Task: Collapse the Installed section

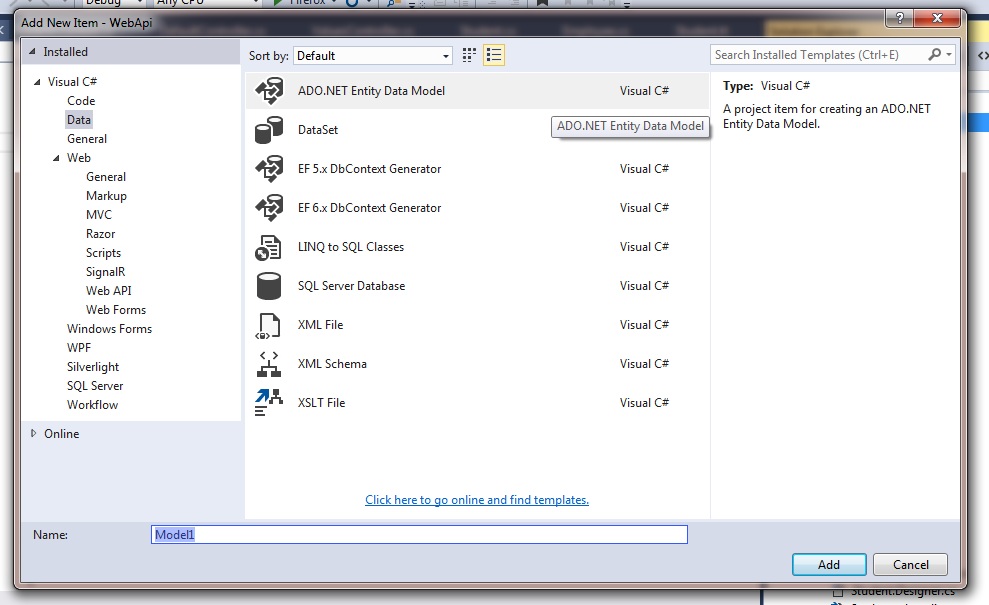Action: pos(32,52)
